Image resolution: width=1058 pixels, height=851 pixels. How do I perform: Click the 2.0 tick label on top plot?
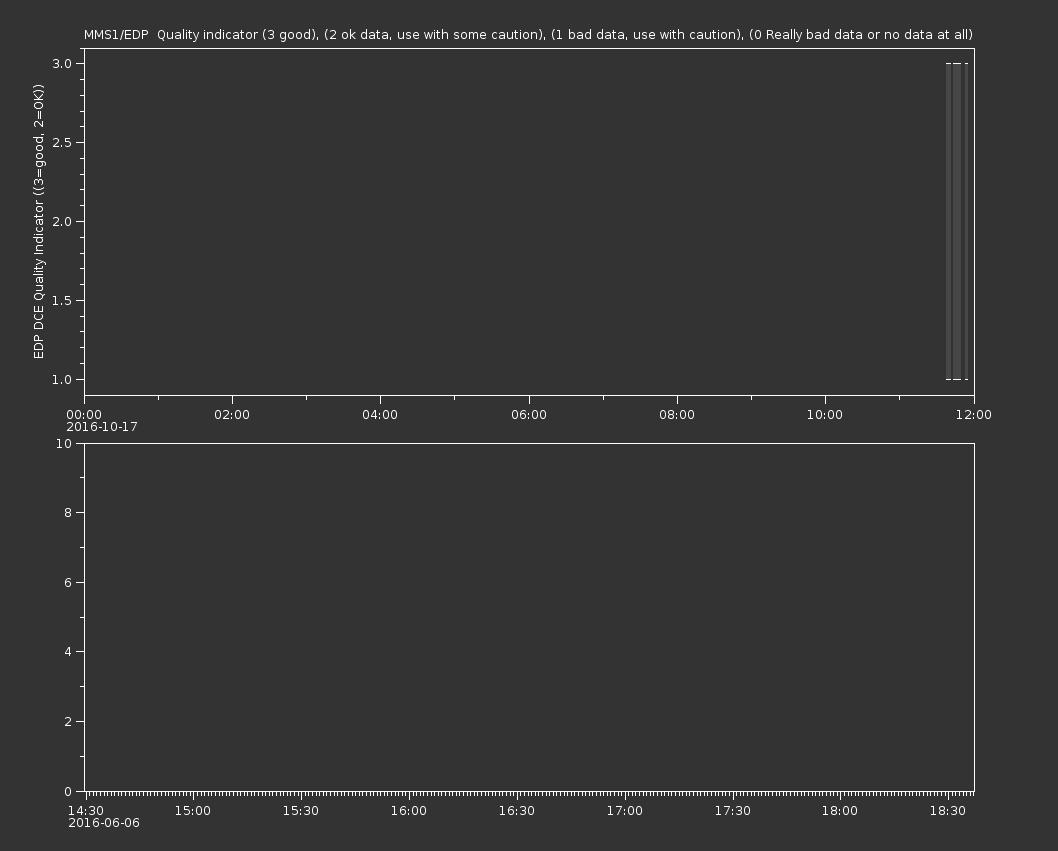(x=62, y=221)
